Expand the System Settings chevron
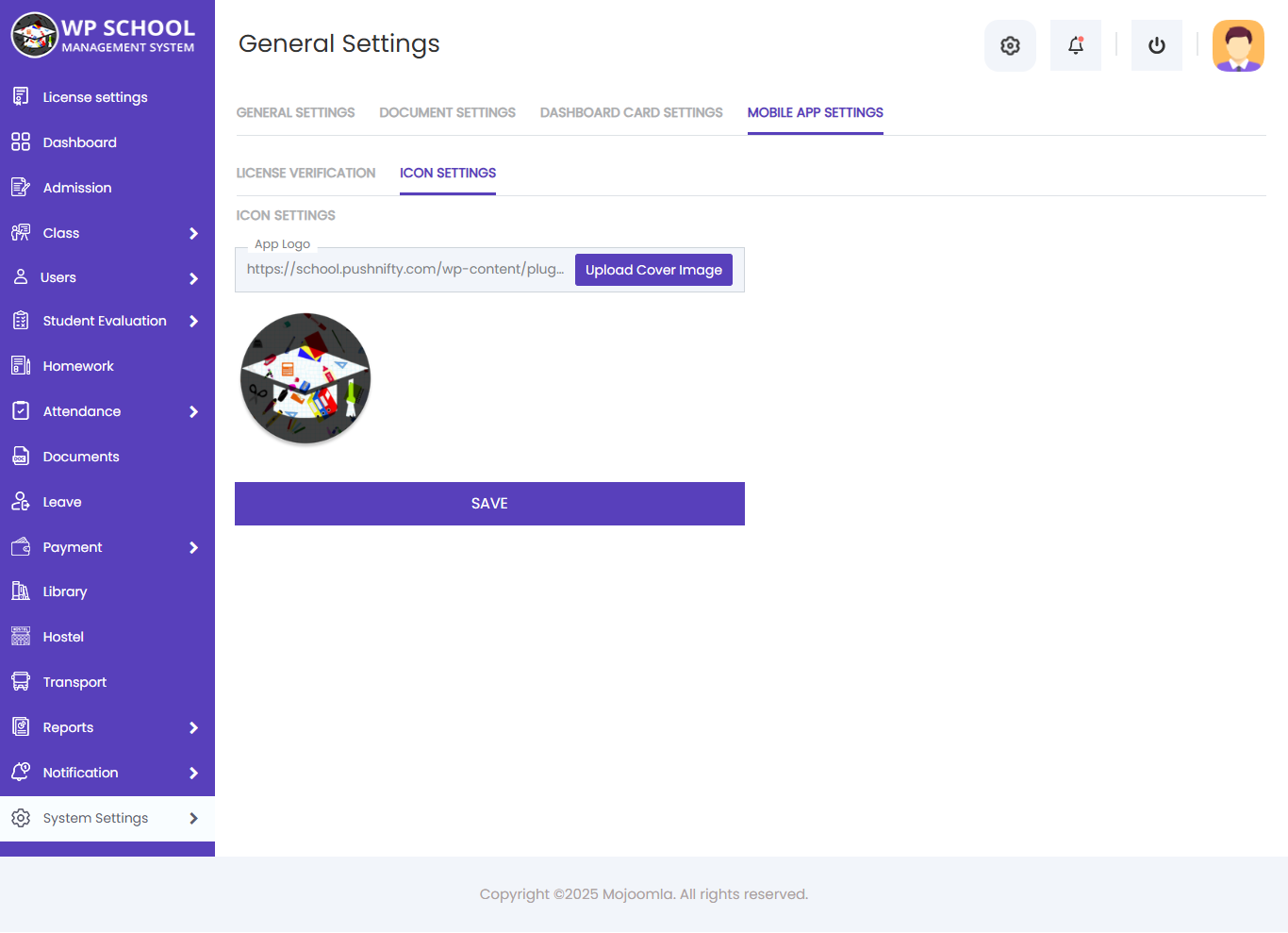The width and height of the screenshot is (1288, 933). point(193,818)
